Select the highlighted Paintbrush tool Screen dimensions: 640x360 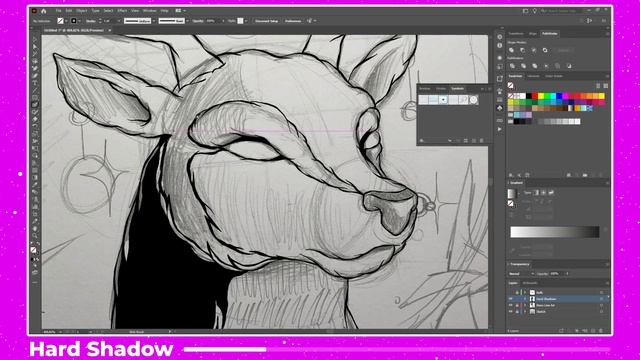pyautogui.click(x=35, y=104)
